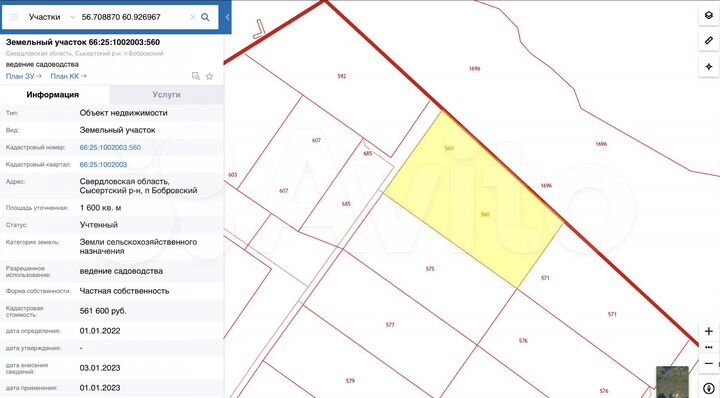Open the map layers button
The width and height of the screenshot is (720, 398).
coord(709,15)
